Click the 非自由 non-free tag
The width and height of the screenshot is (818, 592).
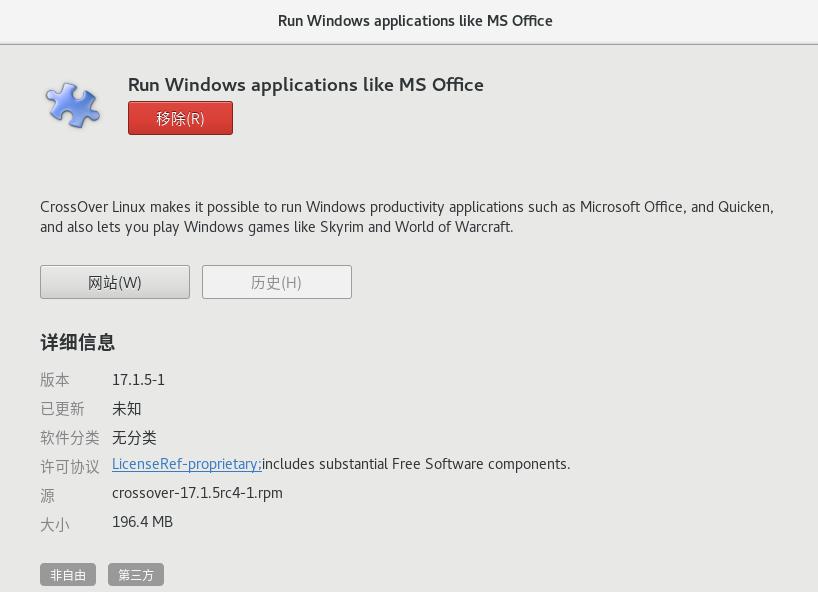click(68, 575)
